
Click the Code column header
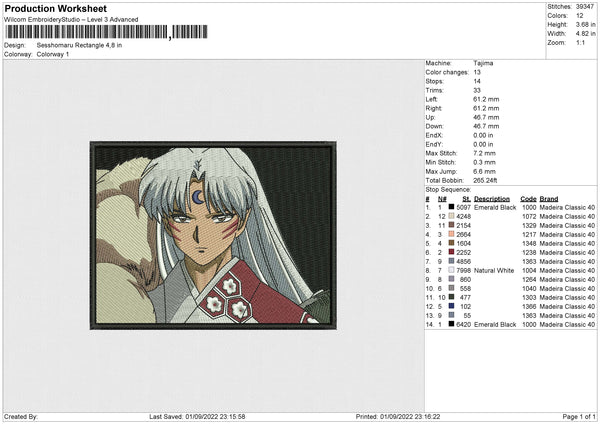click(528, 198)
